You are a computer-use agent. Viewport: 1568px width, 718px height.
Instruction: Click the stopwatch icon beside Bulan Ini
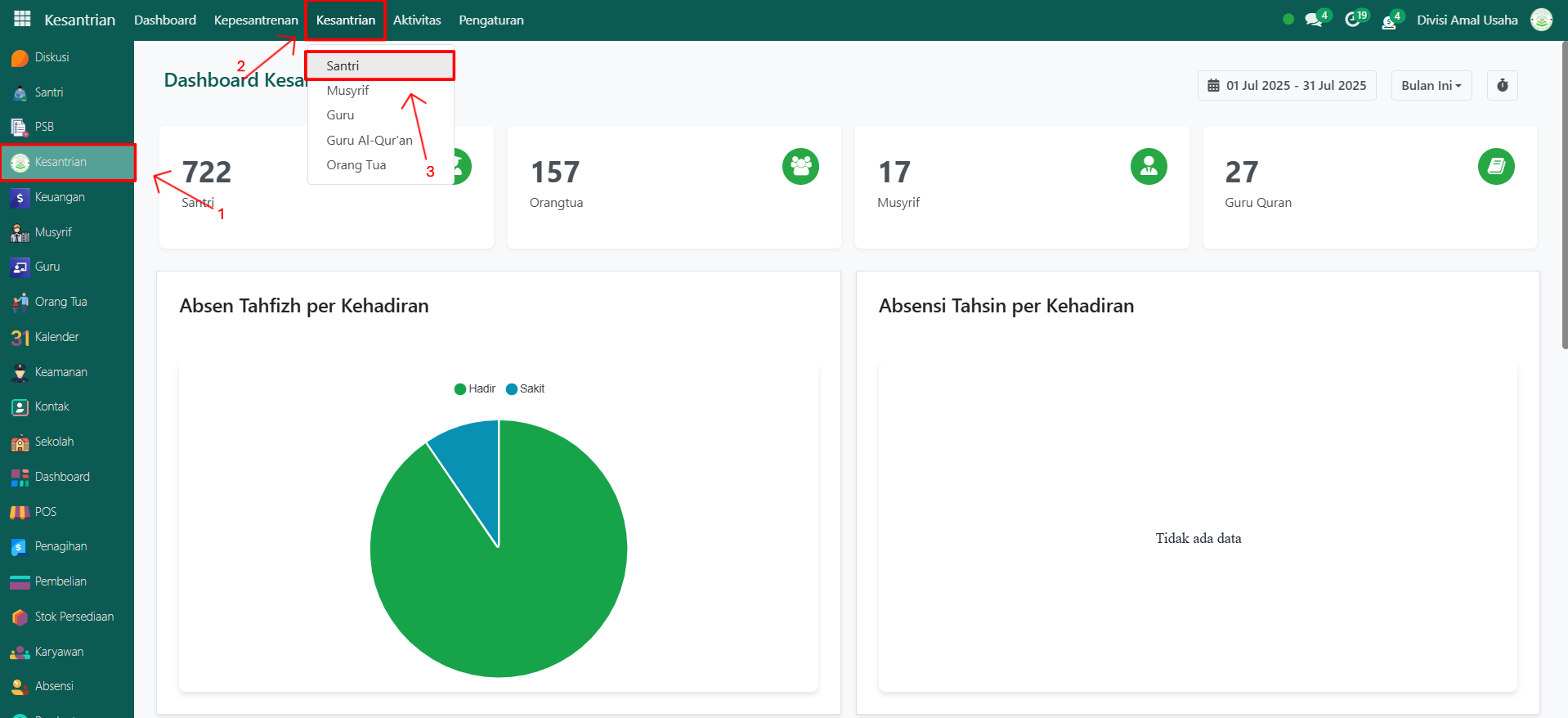click(x=1503, y=85)
